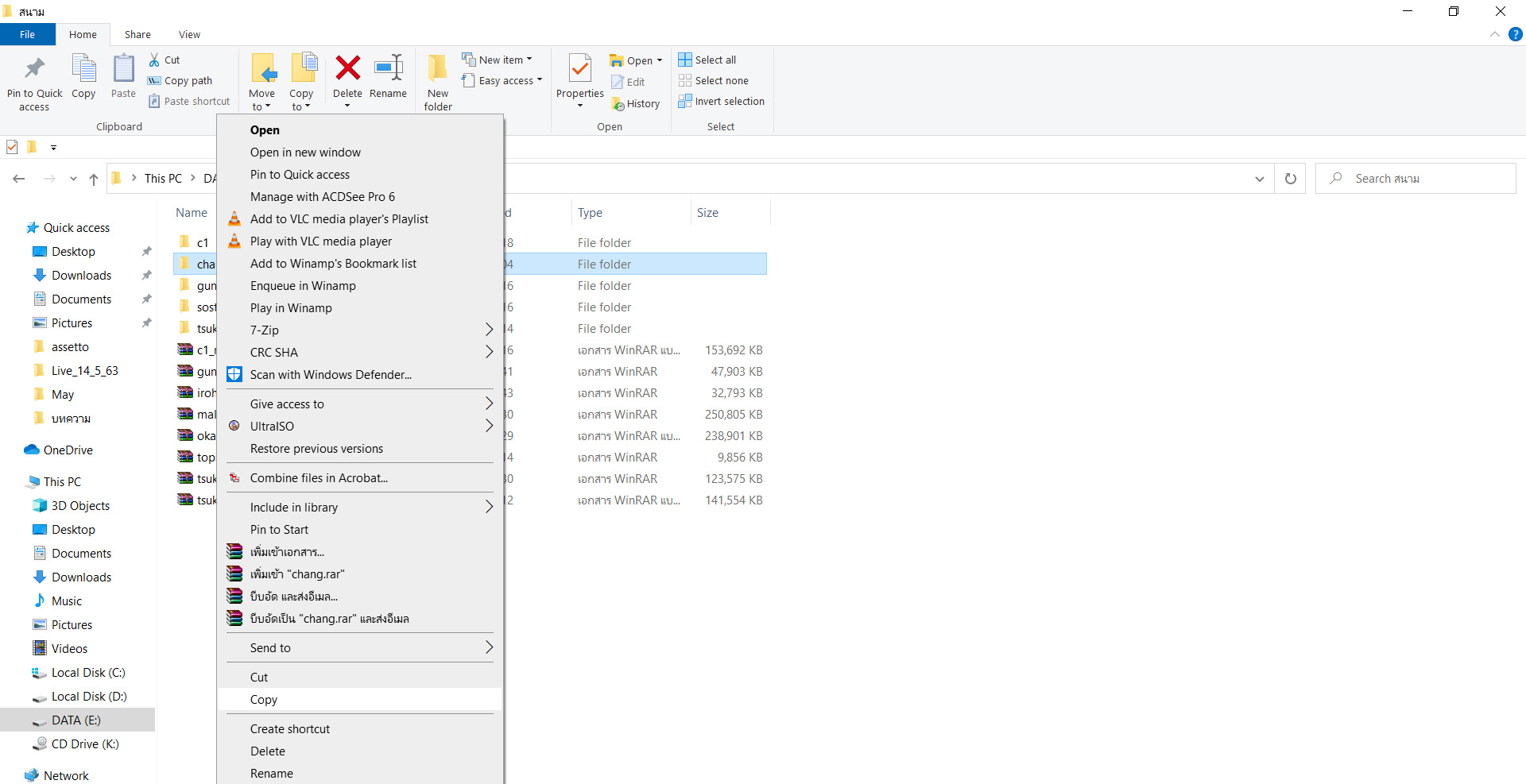Viewport: 1526px width, 784px height.
Task: Click the Name column header
Action: tap(192, 212)
